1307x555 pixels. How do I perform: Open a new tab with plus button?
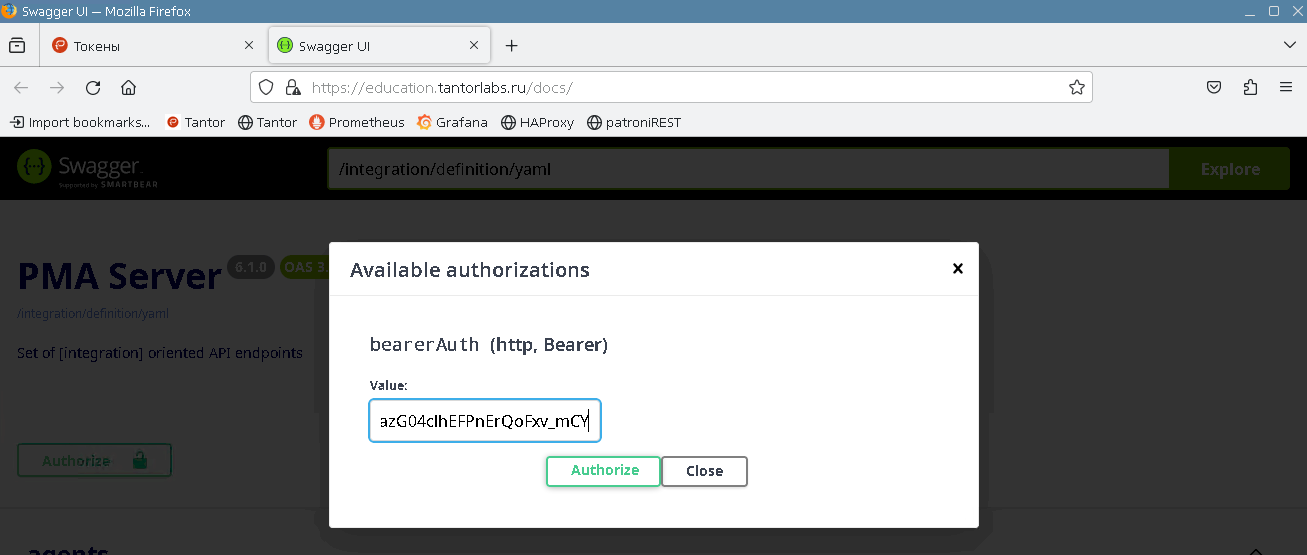[x=511, y=46]
